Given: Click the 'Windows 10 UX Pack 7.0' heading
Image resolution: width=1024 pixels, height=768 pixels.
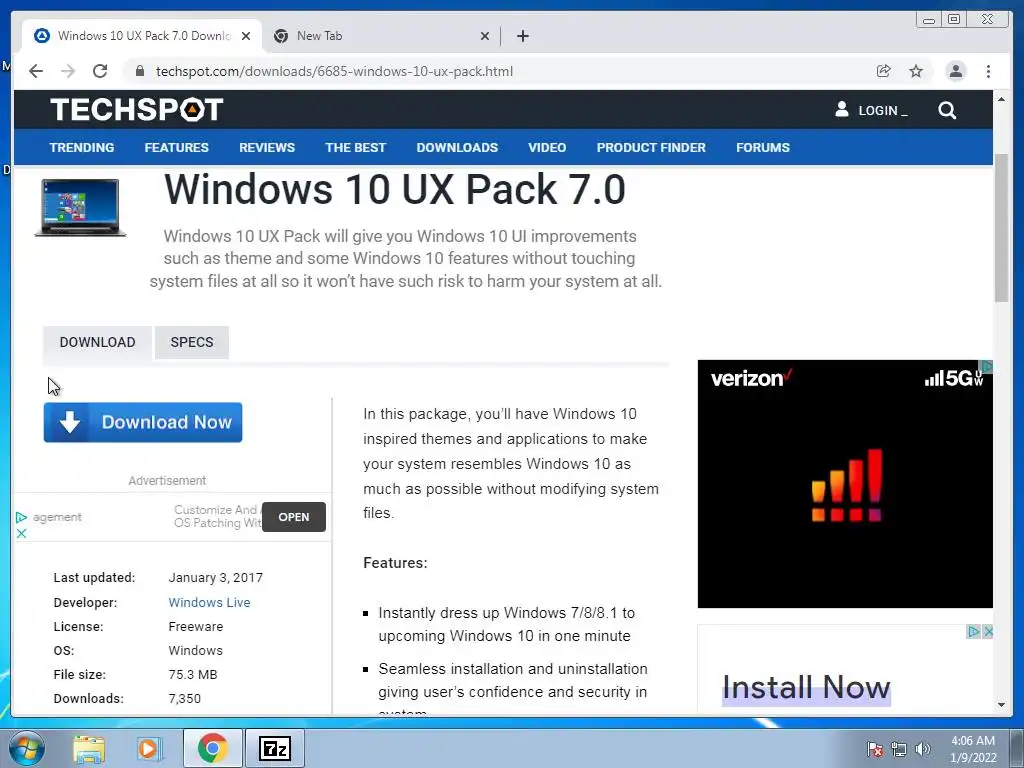Looking at the screenshot, I should 394,189.
